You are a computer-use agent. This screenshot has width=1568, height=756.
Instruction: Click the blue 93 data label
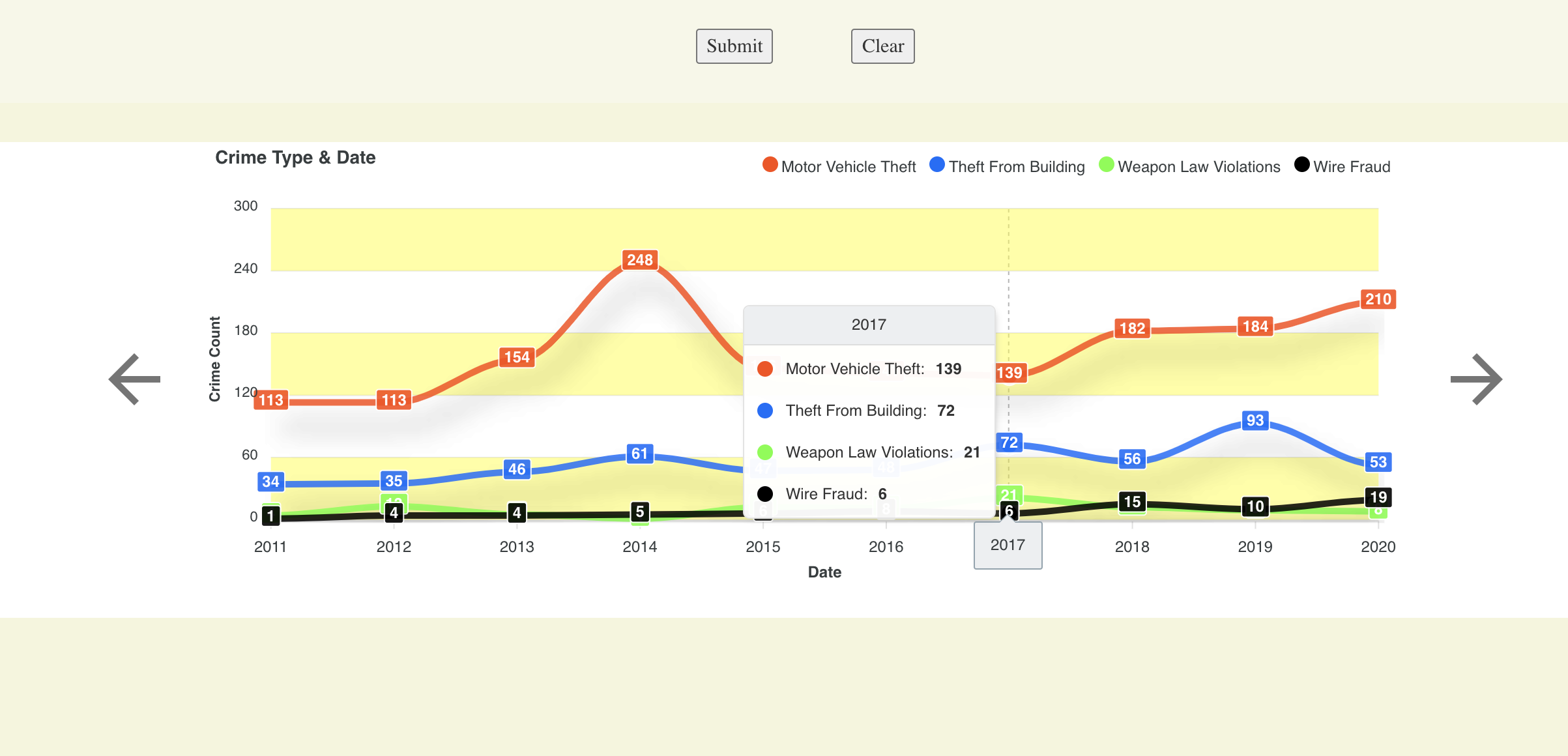[1255, 420]
